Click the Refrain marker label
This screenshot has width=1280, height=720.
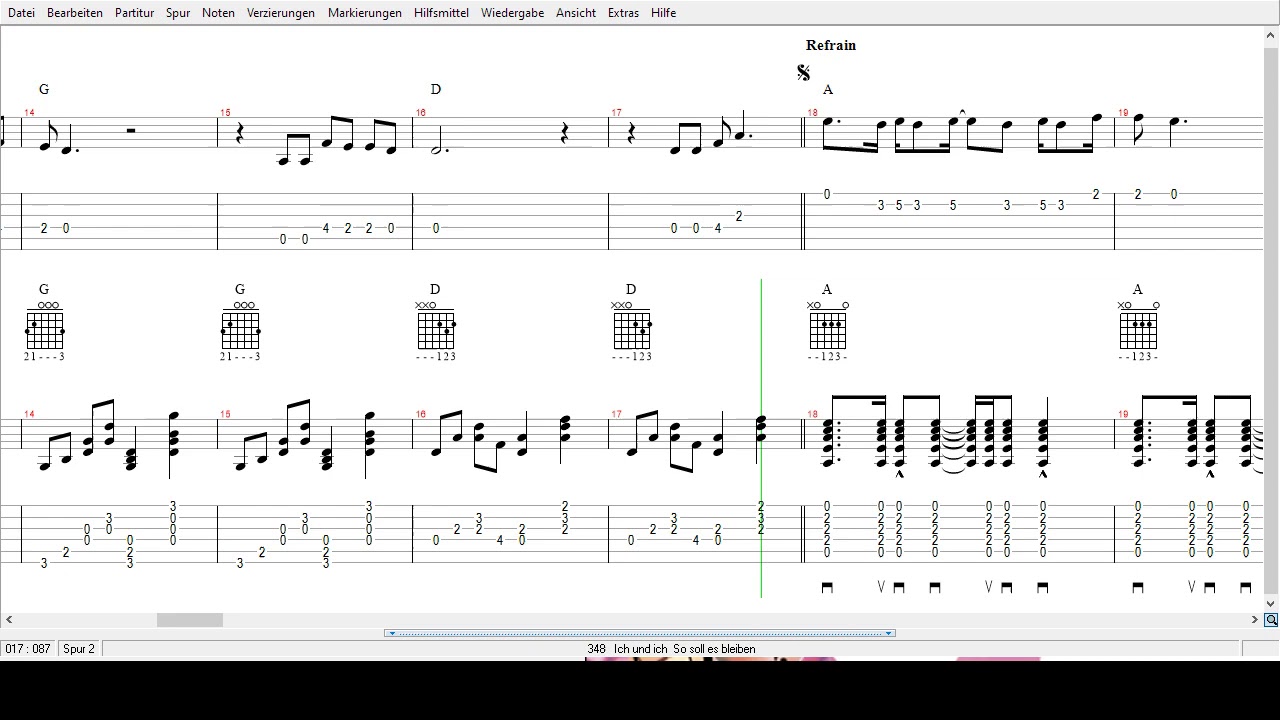(x=831, y=45)
